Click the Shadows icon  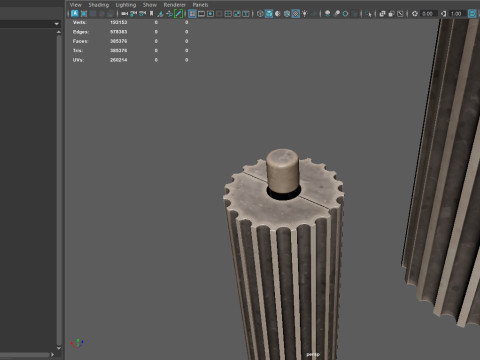coord(314,13)
